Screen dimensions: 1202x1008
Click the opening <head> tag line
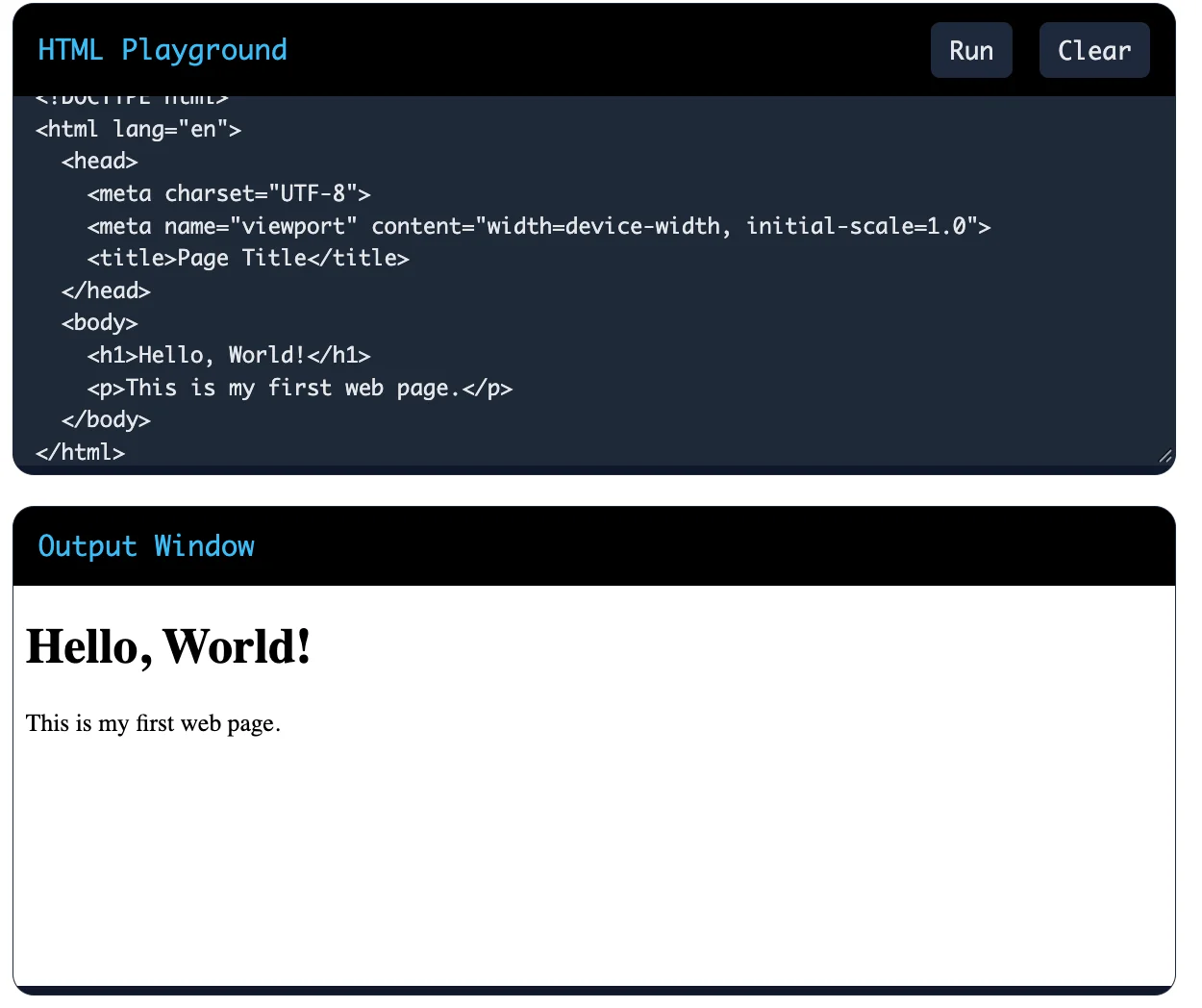pos(100,161)
